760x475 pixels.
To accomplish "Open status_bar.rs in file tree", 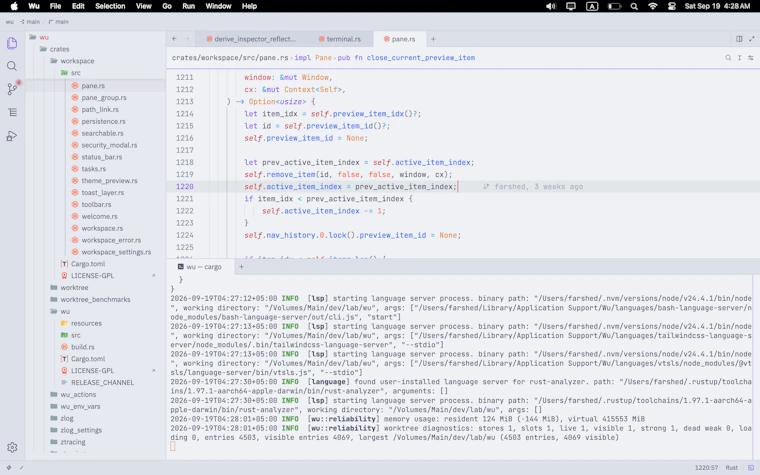I will 102,157.
